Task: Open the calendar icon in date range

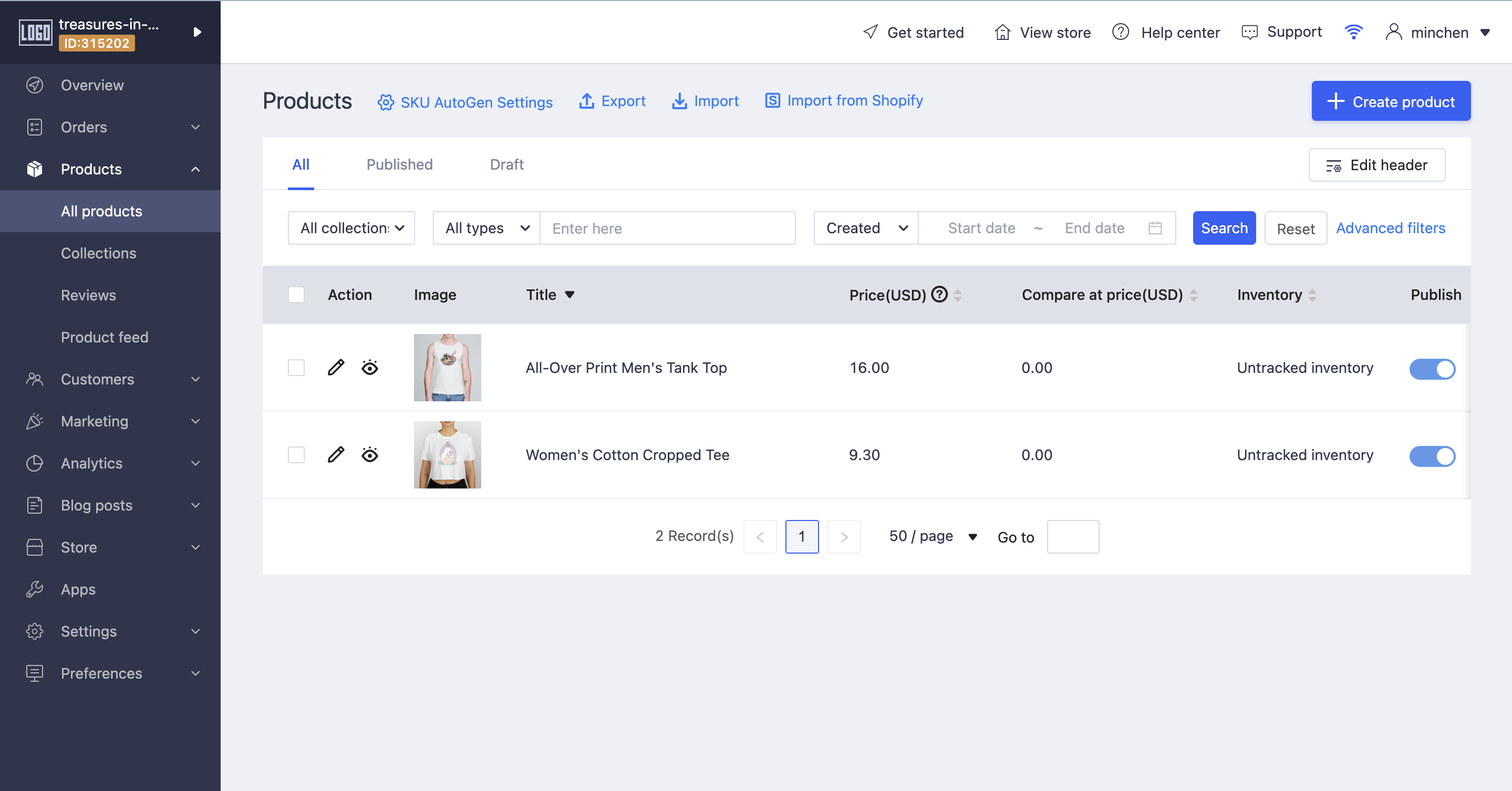Action: click(x=1155, y=227)
